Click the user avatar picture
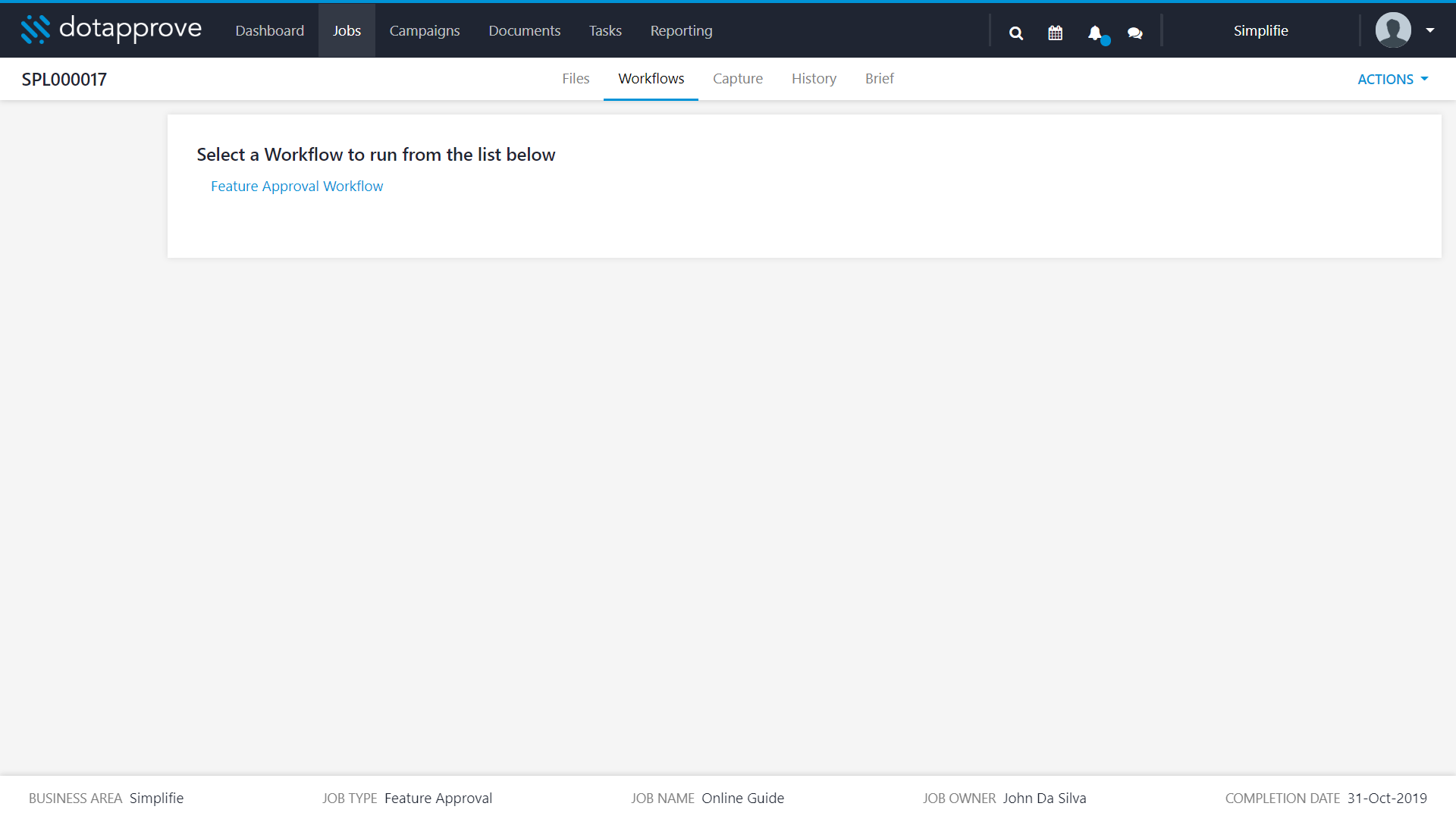The height and width of the screenshot is (819, 1456). click(x=1393, y=30)
